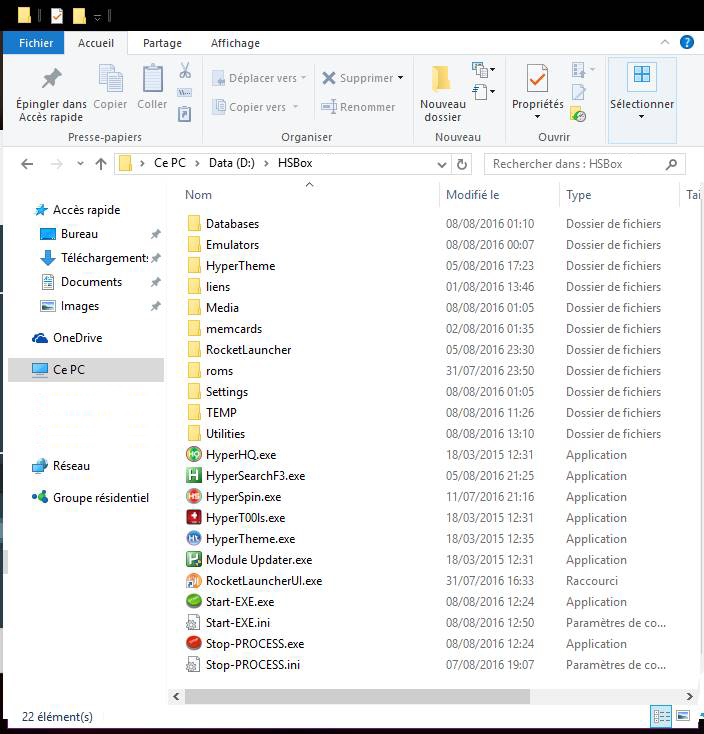Open the Propriétés checkmark icon
This screenshot has height=734, width=704.
click(x=537, y=78)
